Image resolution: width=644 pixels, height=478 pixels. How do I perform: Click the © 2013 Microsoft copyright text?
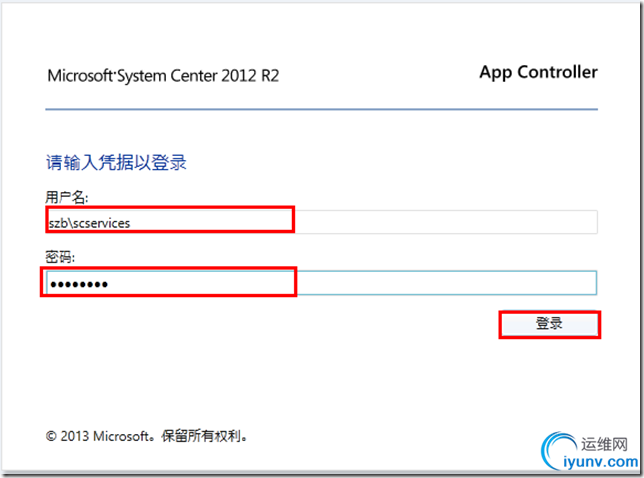tap(147, 436)
